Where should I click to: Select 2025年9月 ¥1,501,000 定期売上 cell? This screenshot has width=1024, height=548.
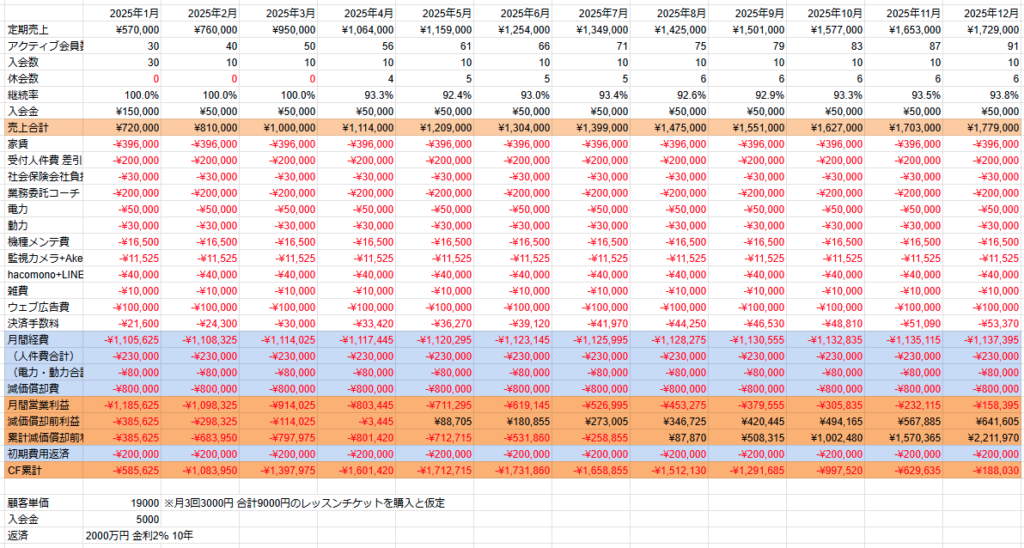point(747,29)
